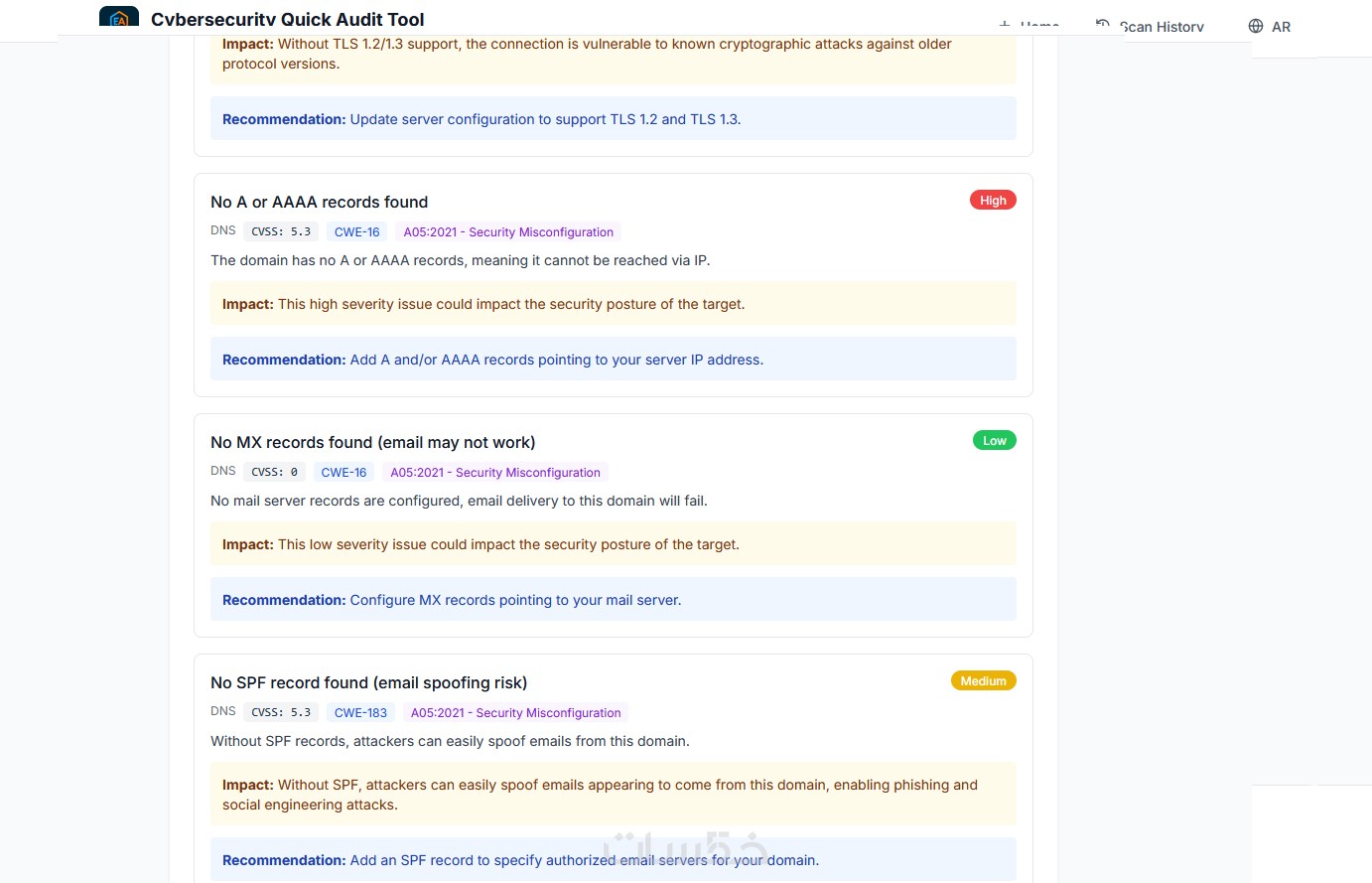
Task: Select the 'No MX records found' heading
Action: 372,442
